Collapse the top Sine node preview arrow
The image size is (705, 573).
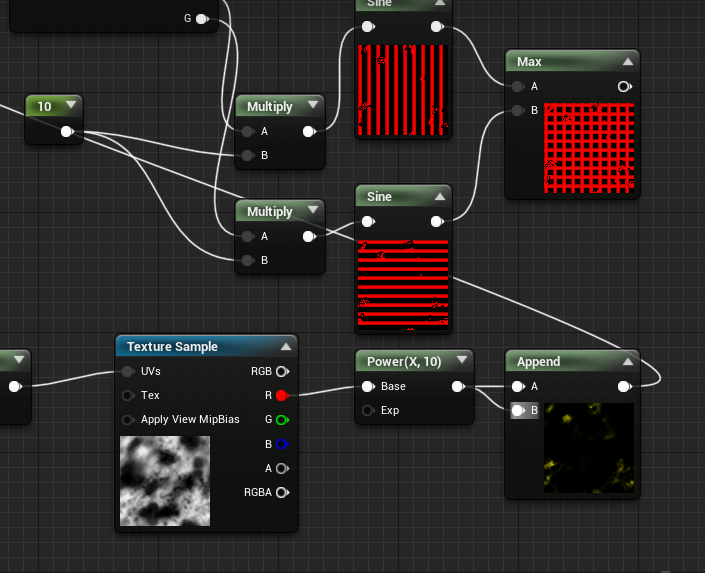click(440, 3)
